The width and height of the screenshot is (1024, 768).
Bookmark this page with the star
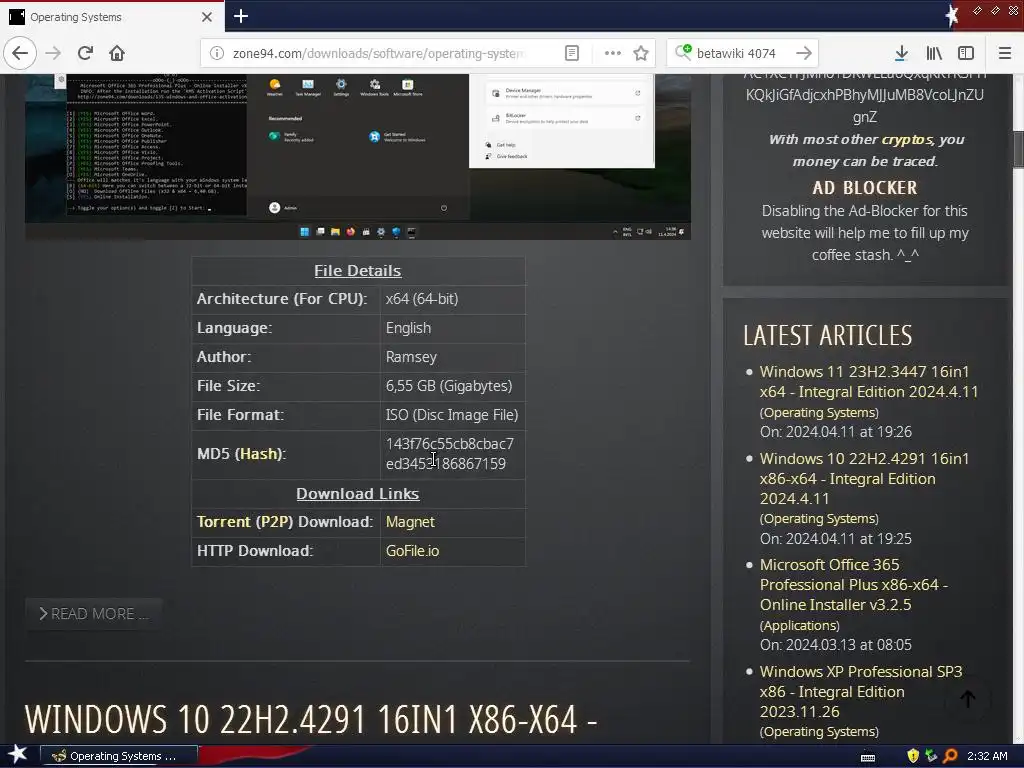641,53
